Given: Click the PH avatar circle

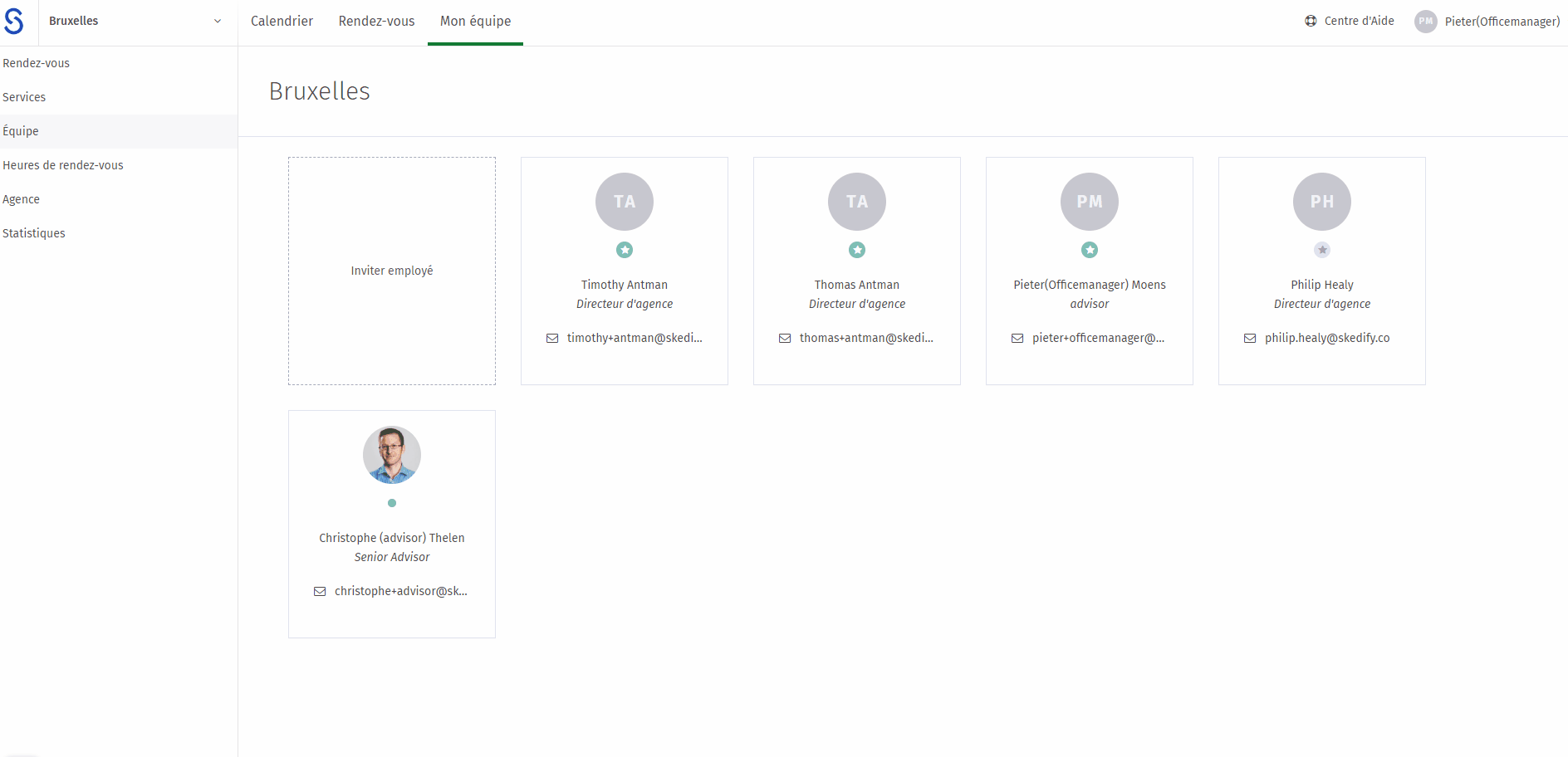Looking at the screenshot, I should click(x=1322, y=202).
